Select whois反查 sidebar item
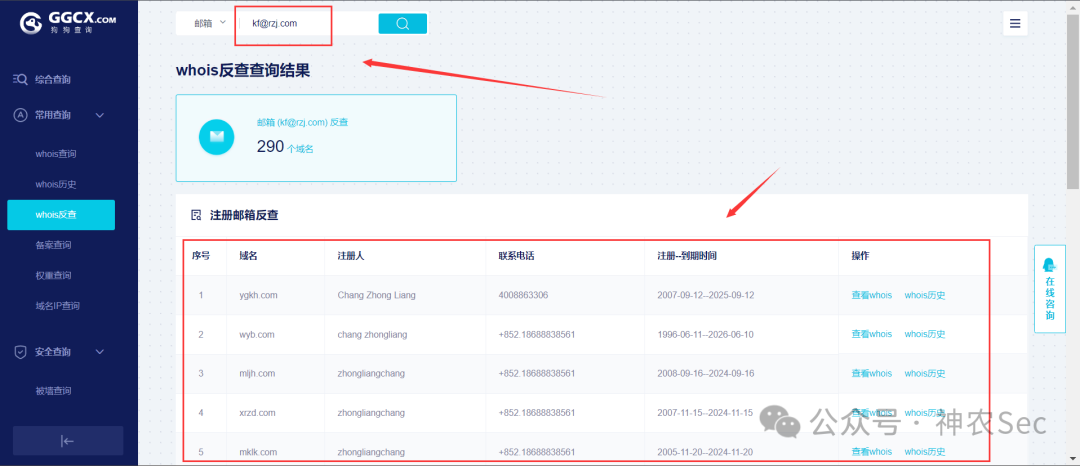 pyautogui.click(x=61, y=215)
